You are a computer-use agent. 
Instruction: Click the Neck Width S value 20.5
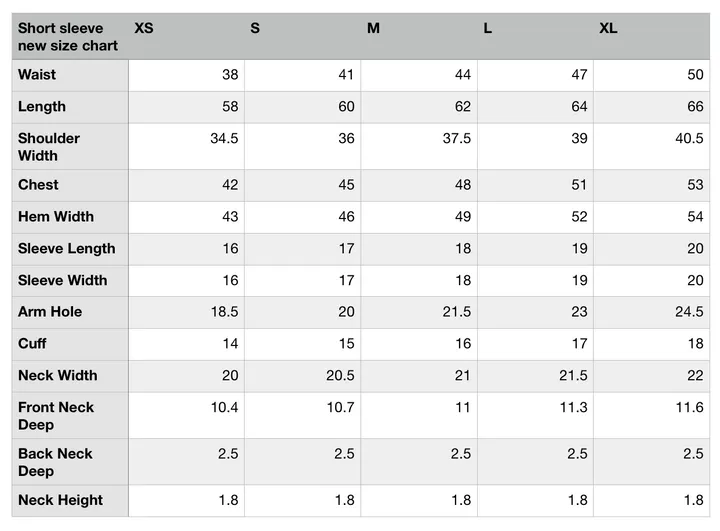340,375
